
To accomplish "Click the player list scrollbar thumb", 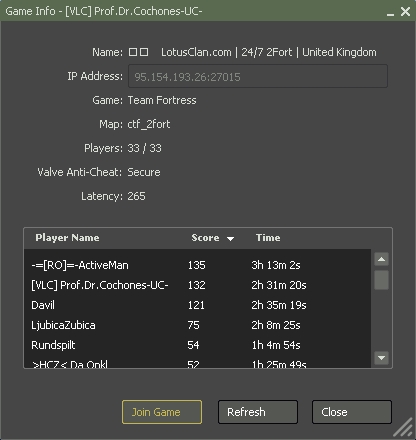I will [381, 280].
